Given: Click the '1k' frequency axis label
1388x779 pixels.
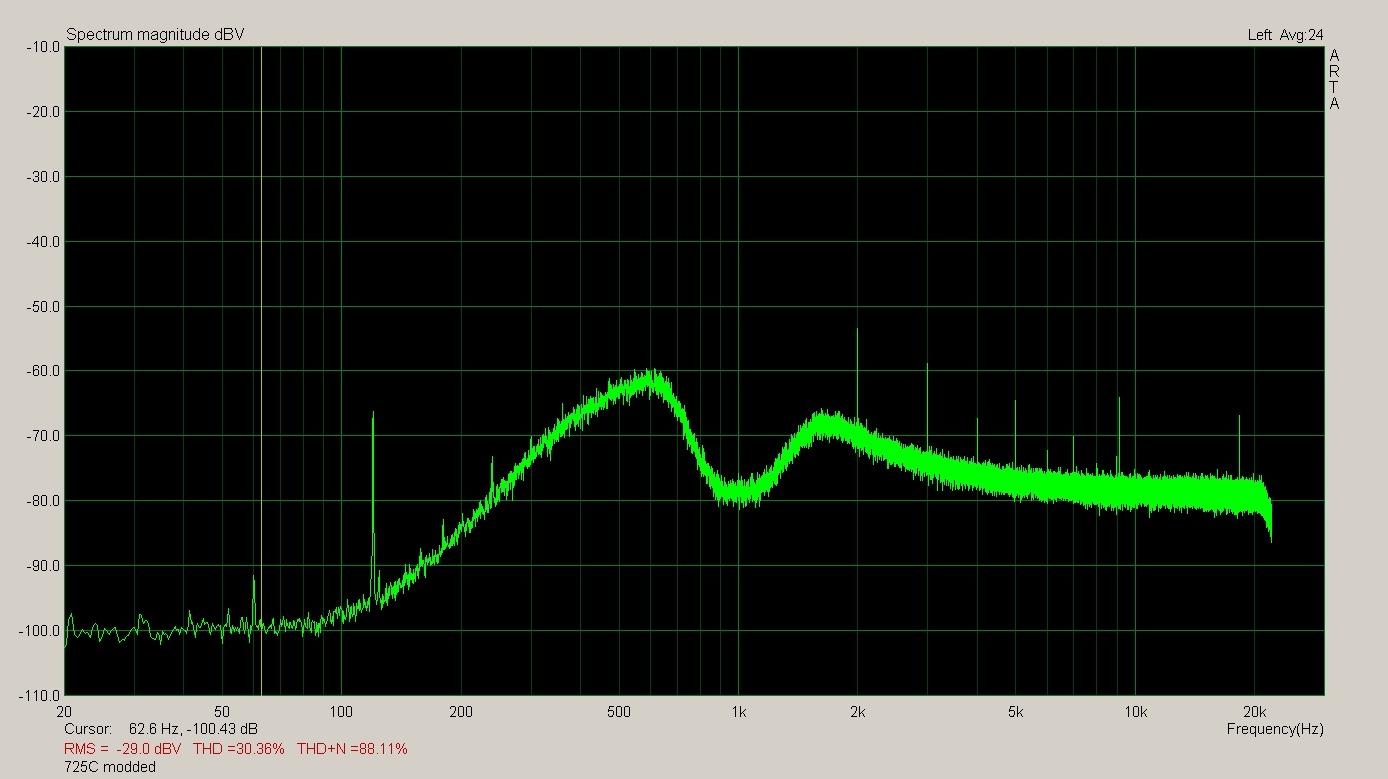Looking at the screenshot, I should tap(738, 712).
